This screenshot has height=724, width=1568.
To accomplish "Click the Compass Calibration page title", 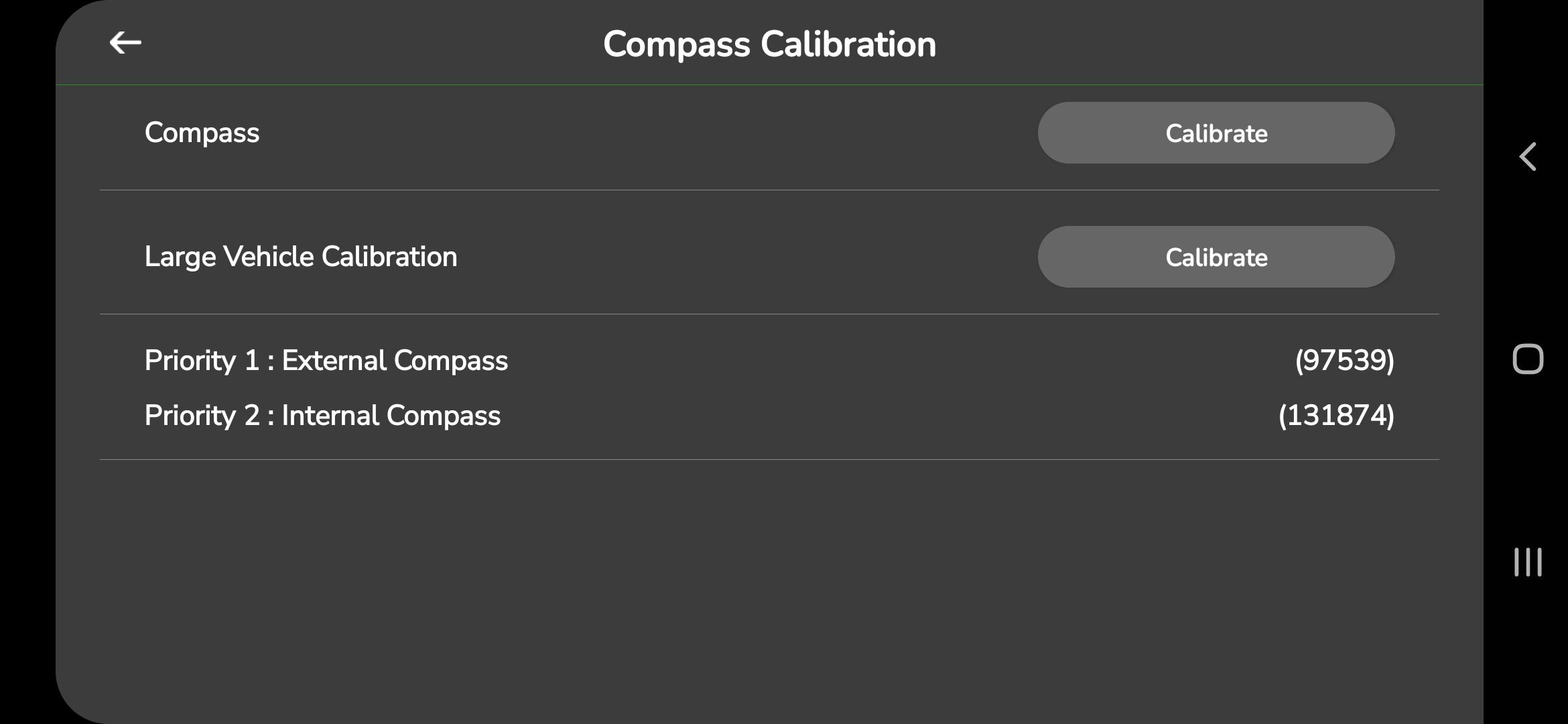I will (769, 44).
